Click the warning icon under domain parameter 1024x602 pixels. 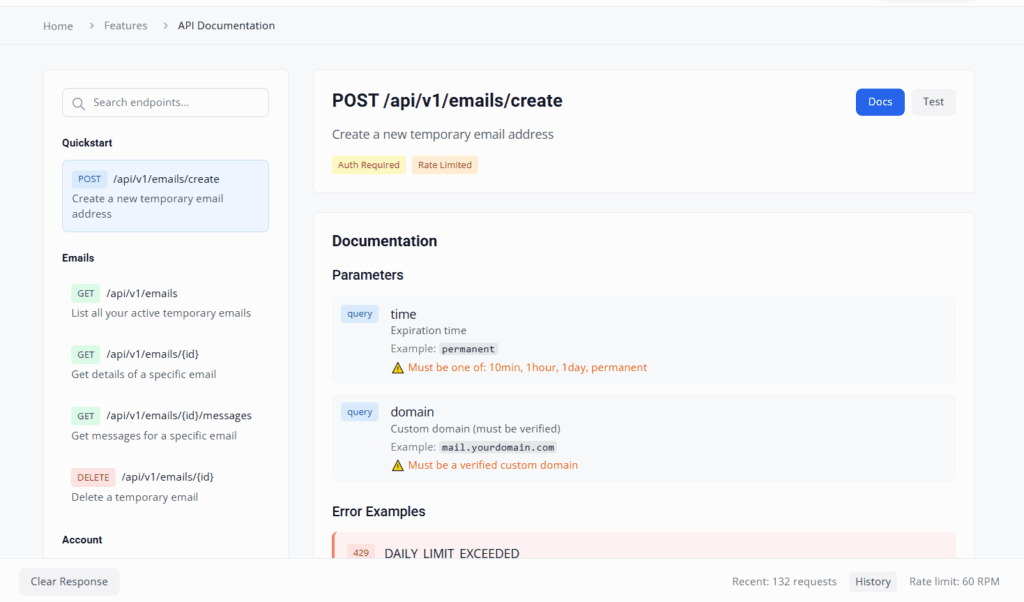pos(398,466)
